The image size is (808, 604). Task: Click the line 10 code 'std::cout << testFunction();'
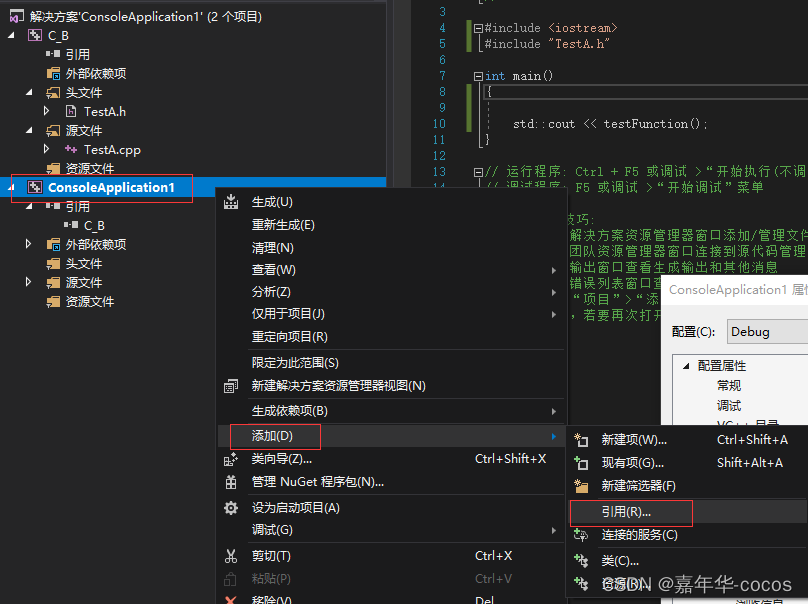click(x=610, y=124)
